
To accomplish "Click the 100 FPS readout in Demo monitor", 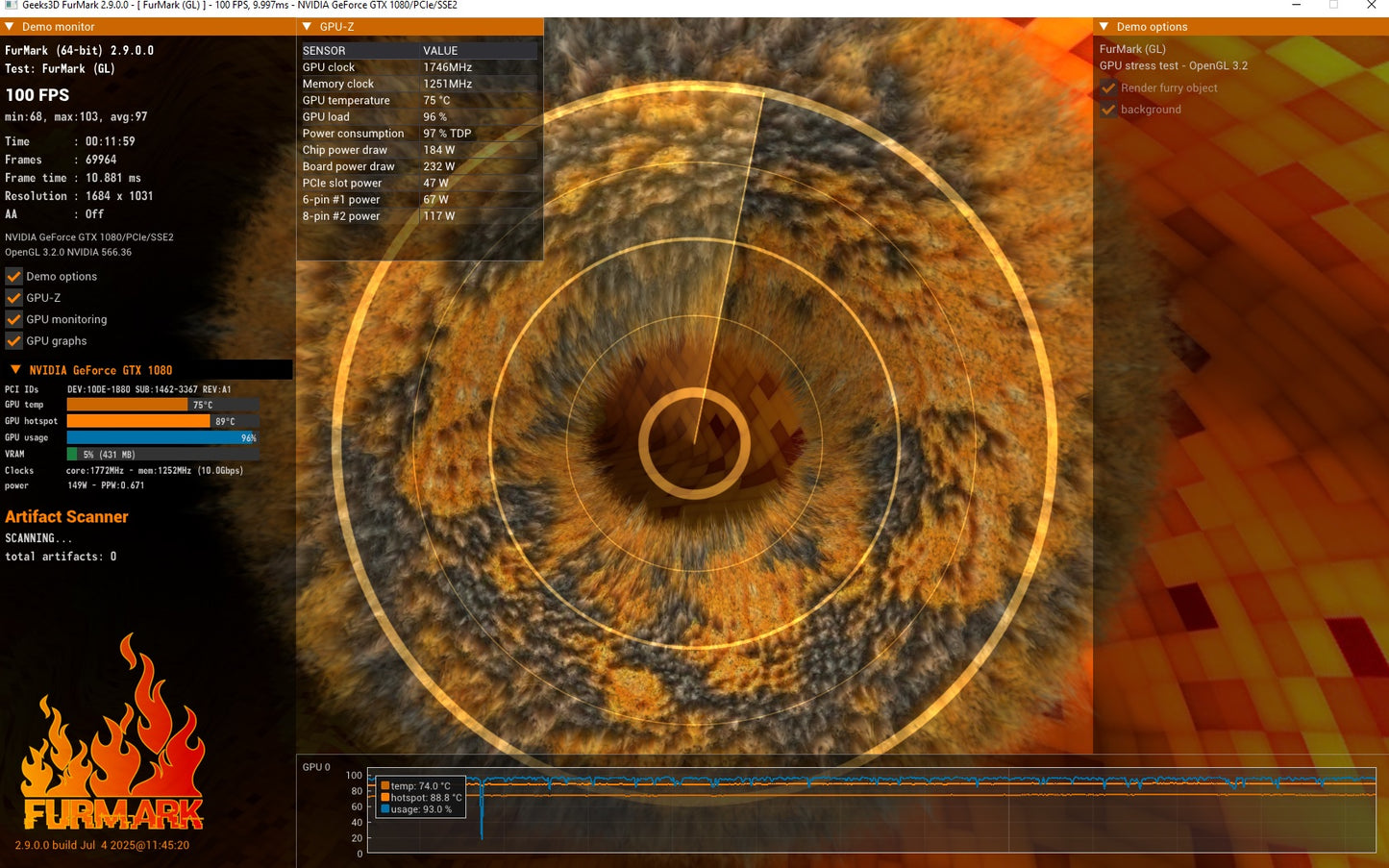I will pyautogui.click(x=37, y=95).
